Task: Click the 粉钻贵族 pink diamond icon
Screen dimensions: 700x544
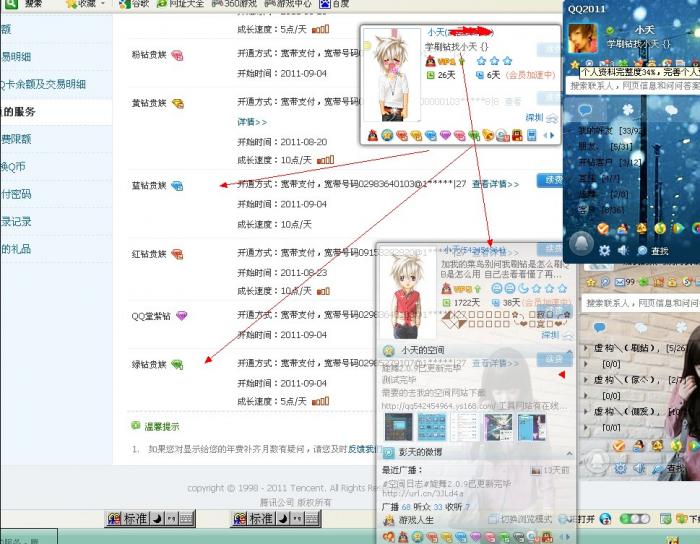Action: coord(177,55)
